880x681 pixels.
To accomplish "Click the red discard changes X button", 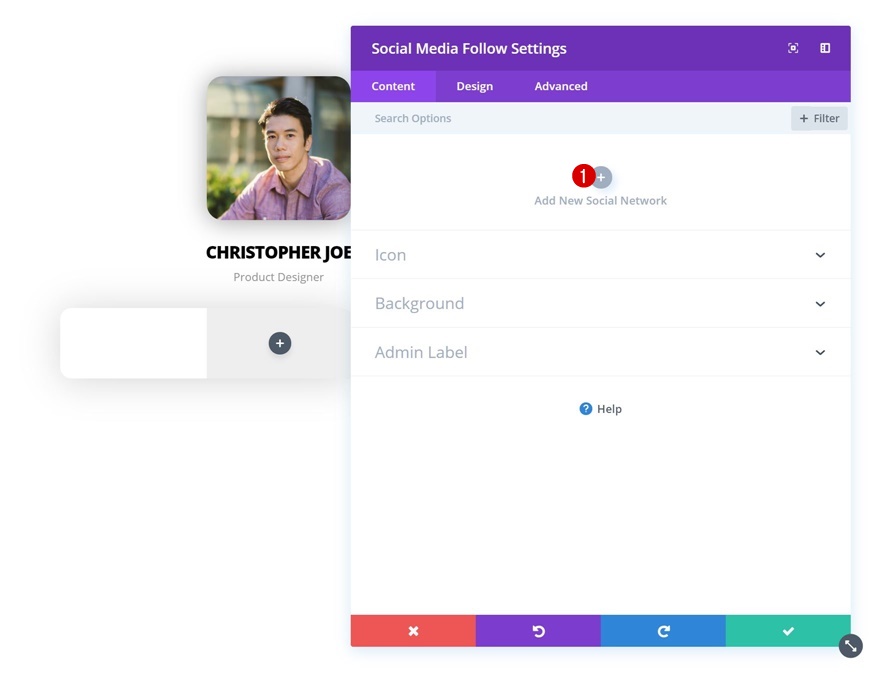I will (413, 631).
